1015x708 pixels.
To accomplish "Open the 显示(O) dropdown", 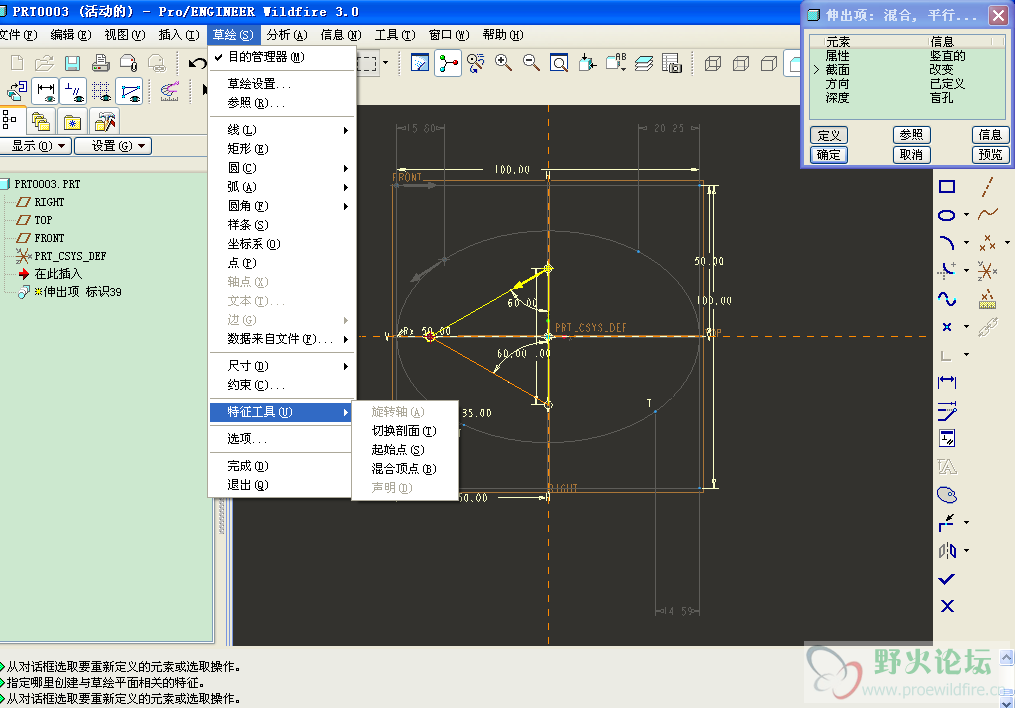I will click(36, 146).
